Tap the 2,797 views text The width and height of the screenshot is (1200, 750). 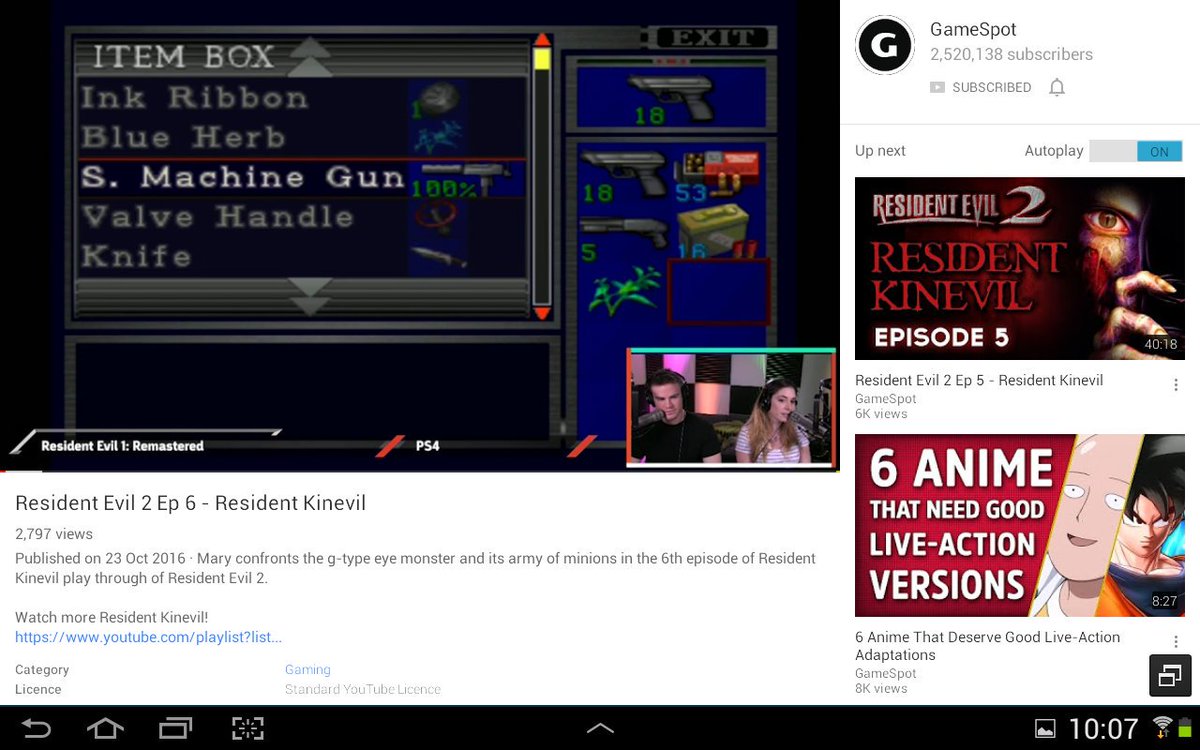(x=54, y=534)
